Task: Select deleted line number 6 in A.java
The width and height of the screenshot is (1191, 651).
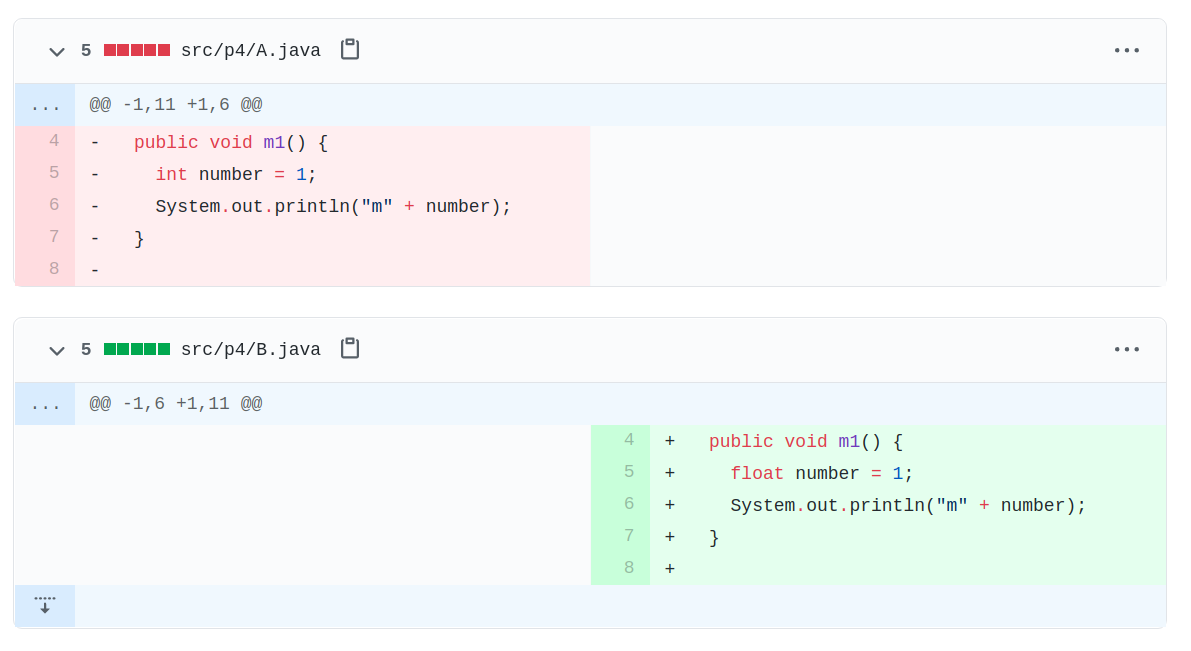Action: [53, 205]
